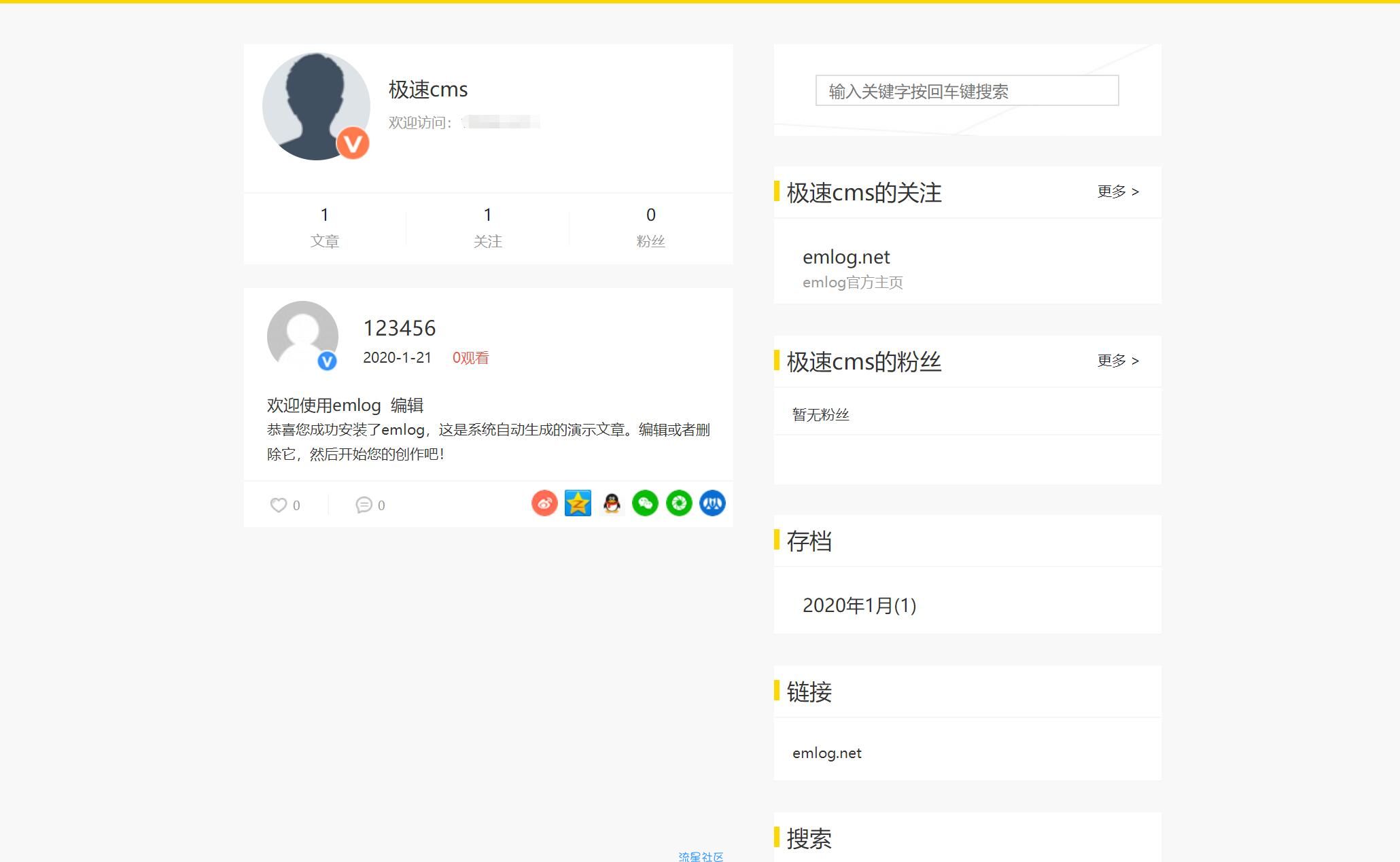This screenshot has height=862, width=1400.
Task: Click the 0观看 view count
Action: [x=471, y=358]
